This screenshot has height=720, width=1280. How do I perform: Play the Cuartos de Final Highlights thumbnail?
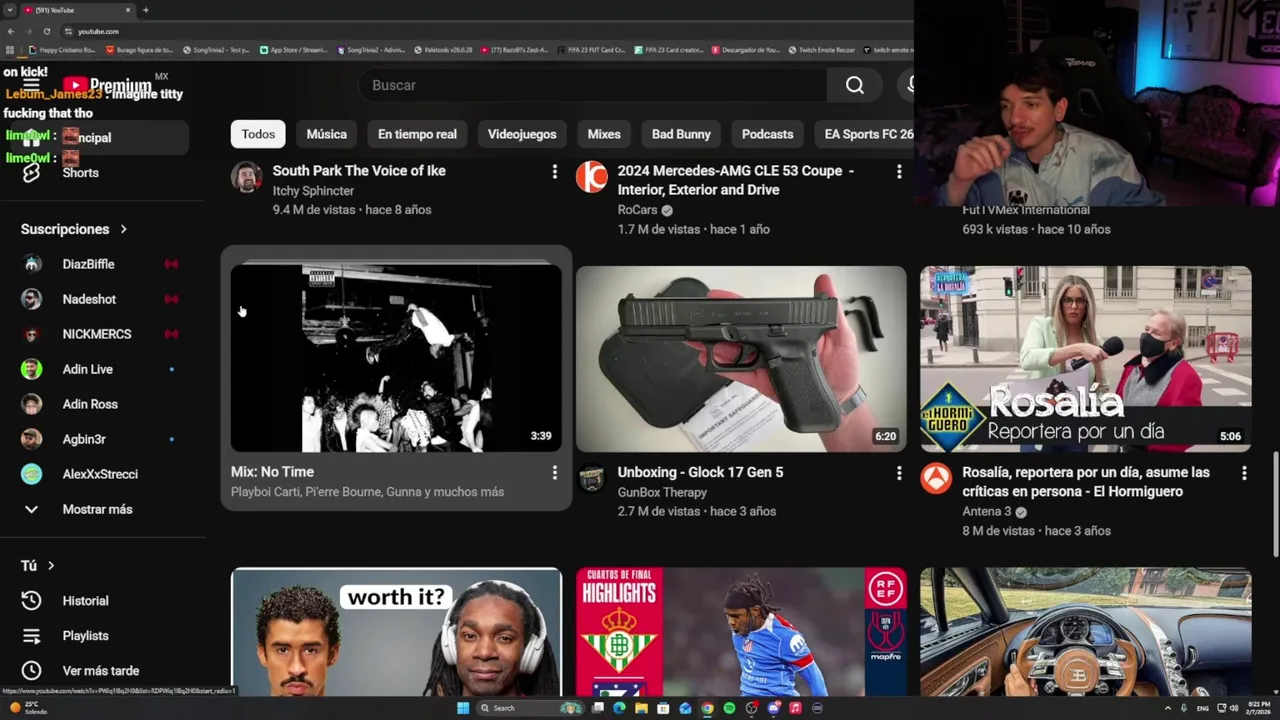pos(741,632)
